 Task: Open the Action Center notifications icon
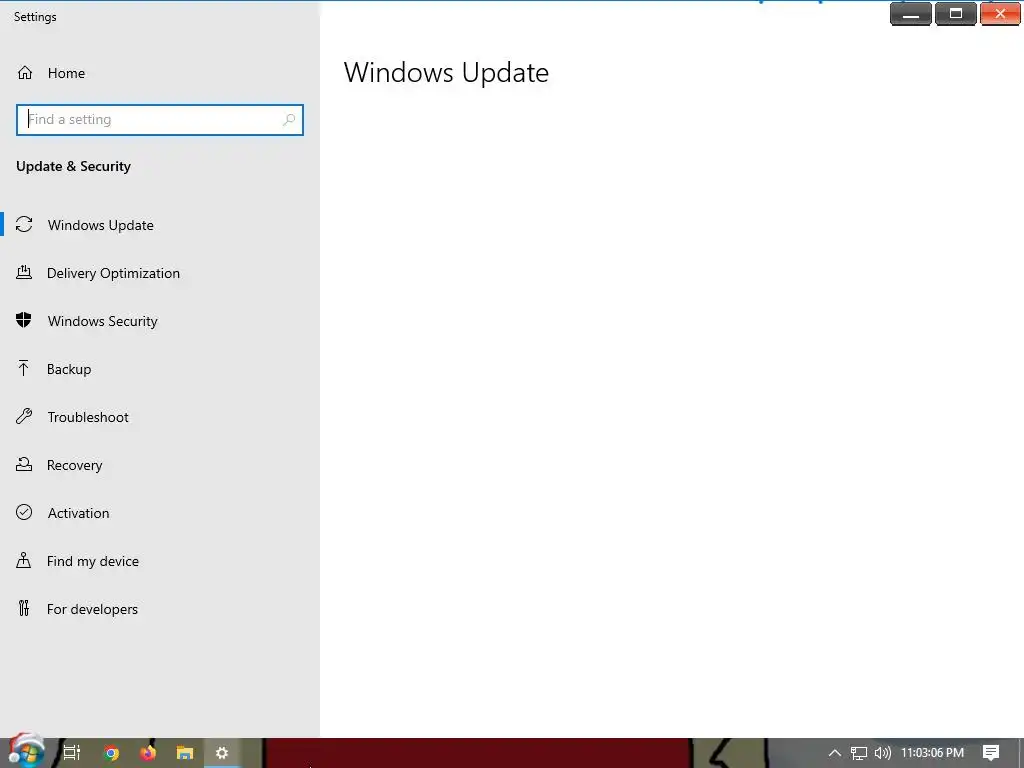coord(991,753)
